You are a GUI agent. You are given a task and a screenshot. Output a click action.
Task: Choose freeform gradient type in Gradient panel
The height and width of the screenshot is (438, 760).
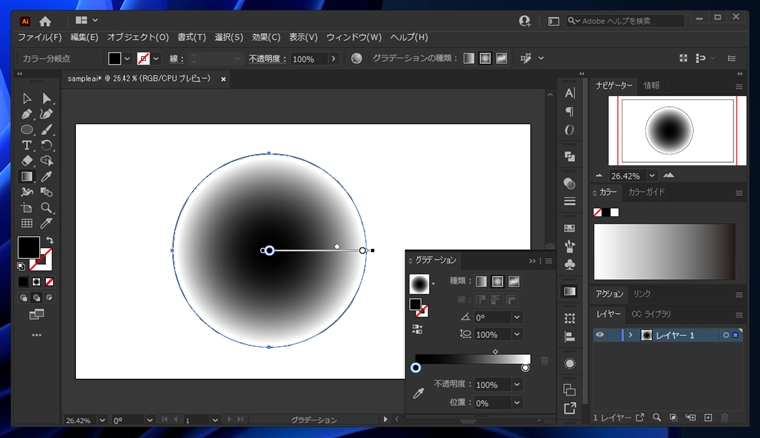514,282
